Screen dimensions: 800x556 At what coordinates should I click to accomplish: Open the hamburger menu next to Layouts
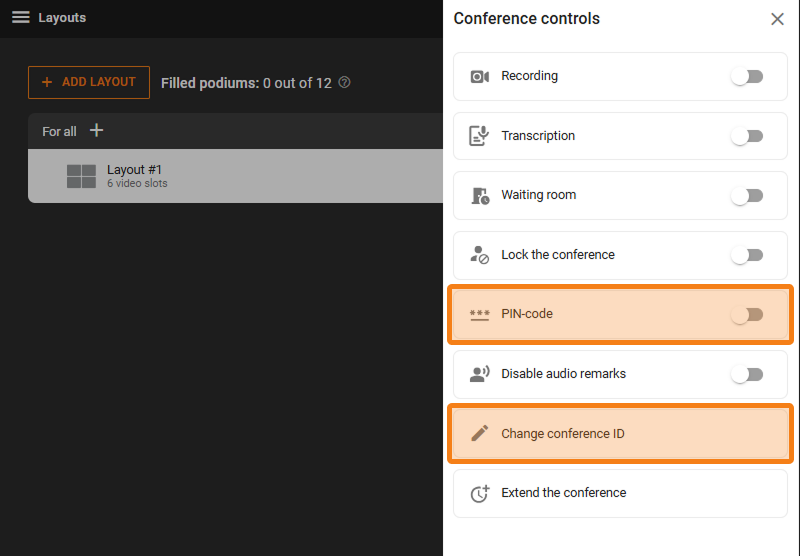pos(20,18)
